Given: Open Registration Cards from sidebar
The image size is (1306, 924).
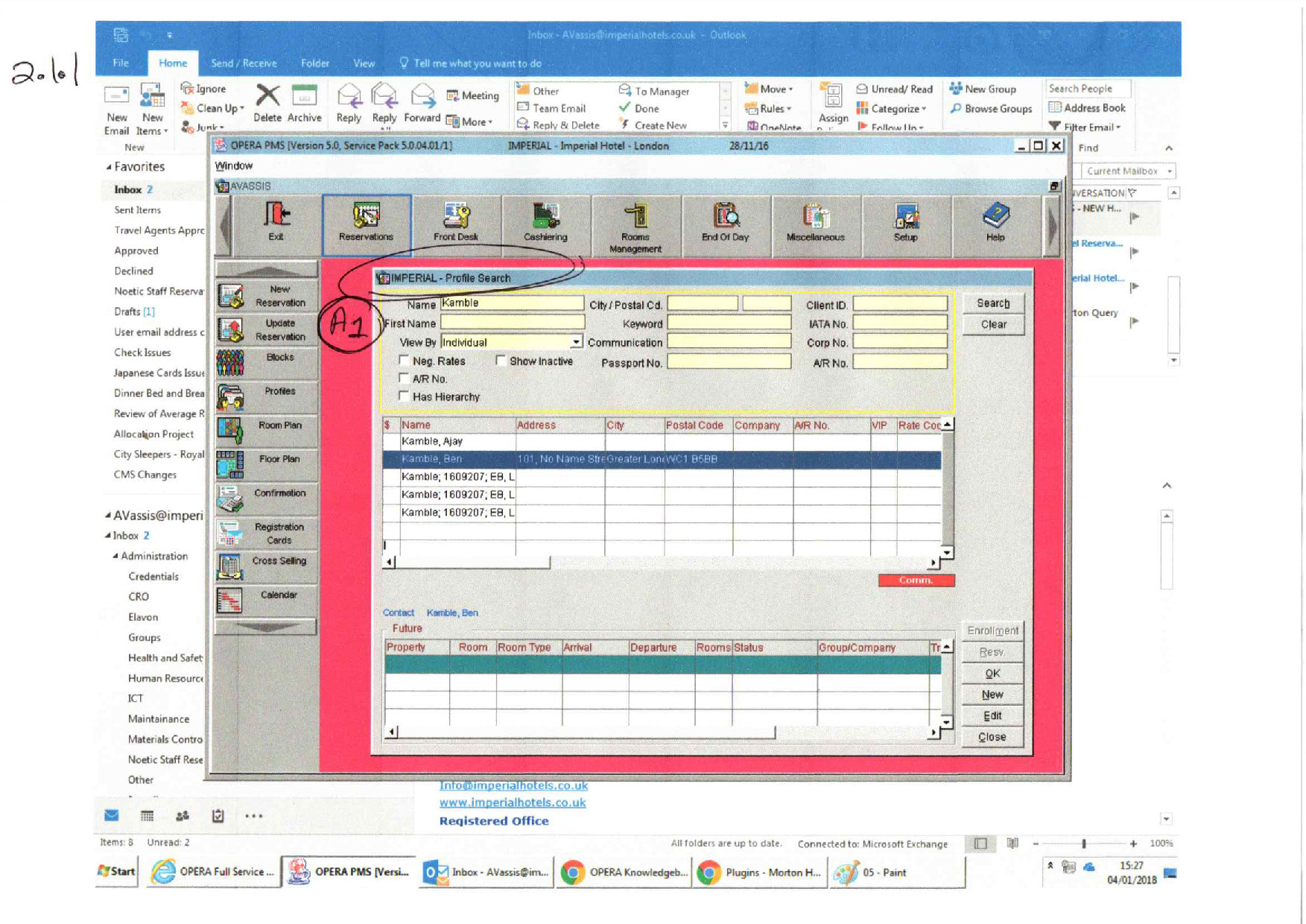Looking at the screenshot, I should coord(267,533).
